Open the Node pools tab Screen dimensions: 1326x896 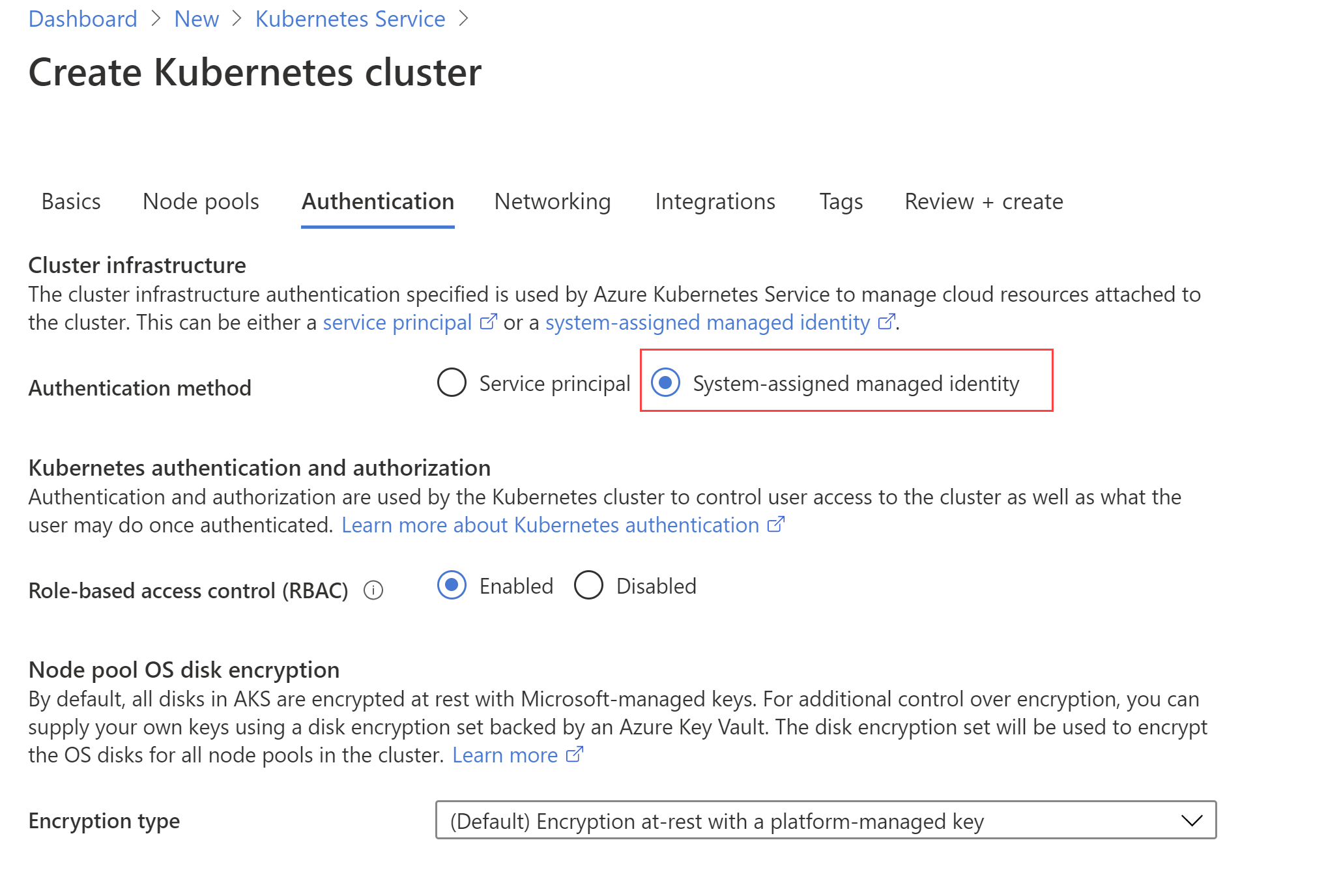tap(201, 201)
